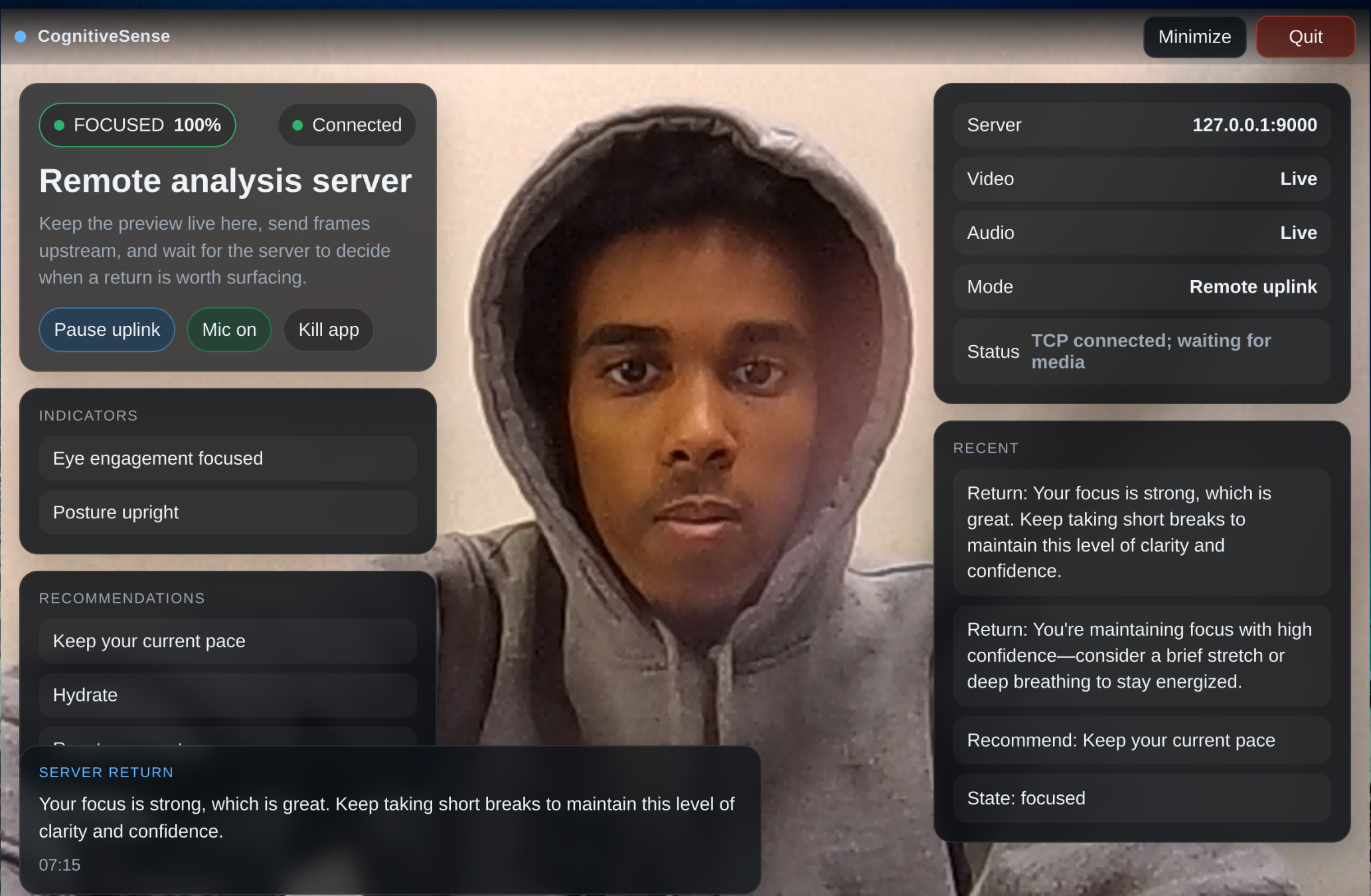Viewport: 1371px width, 896px height.
Task: Click the Video Live status row
Action: coord(1141,179)
